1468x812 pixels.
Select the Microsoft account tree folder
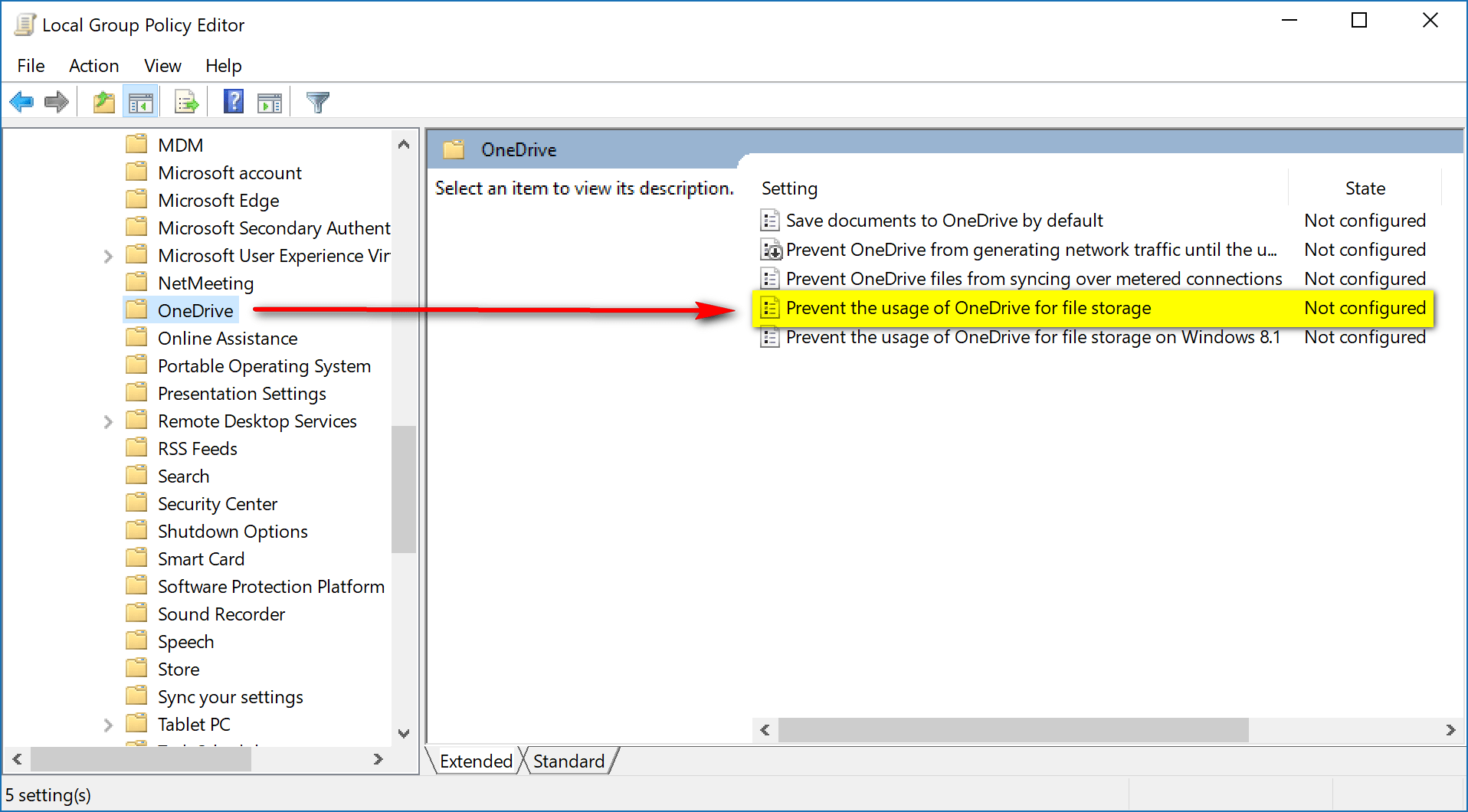230,173
